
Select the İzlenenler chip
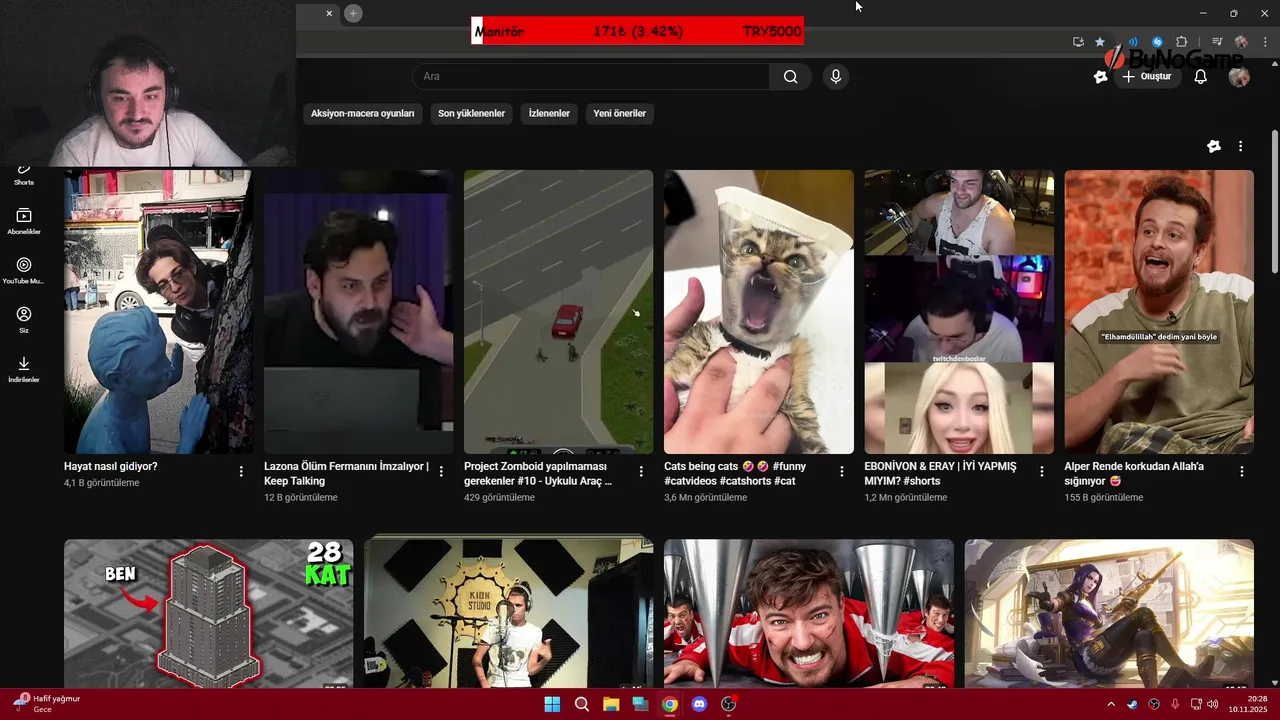pos(549,113)
